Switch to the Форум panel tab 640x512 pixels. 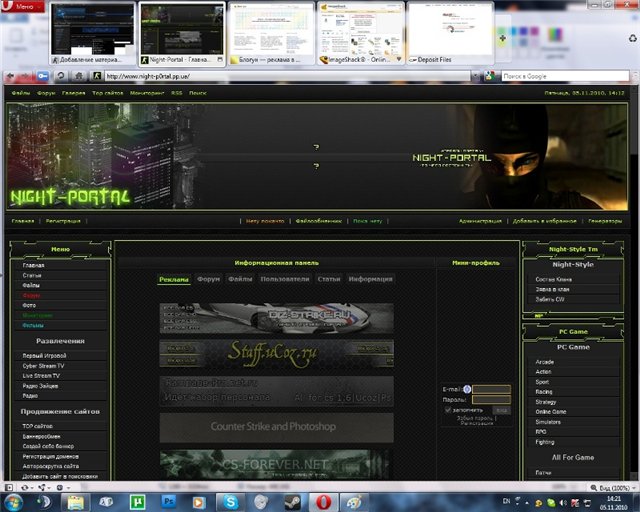coord(208,279)
